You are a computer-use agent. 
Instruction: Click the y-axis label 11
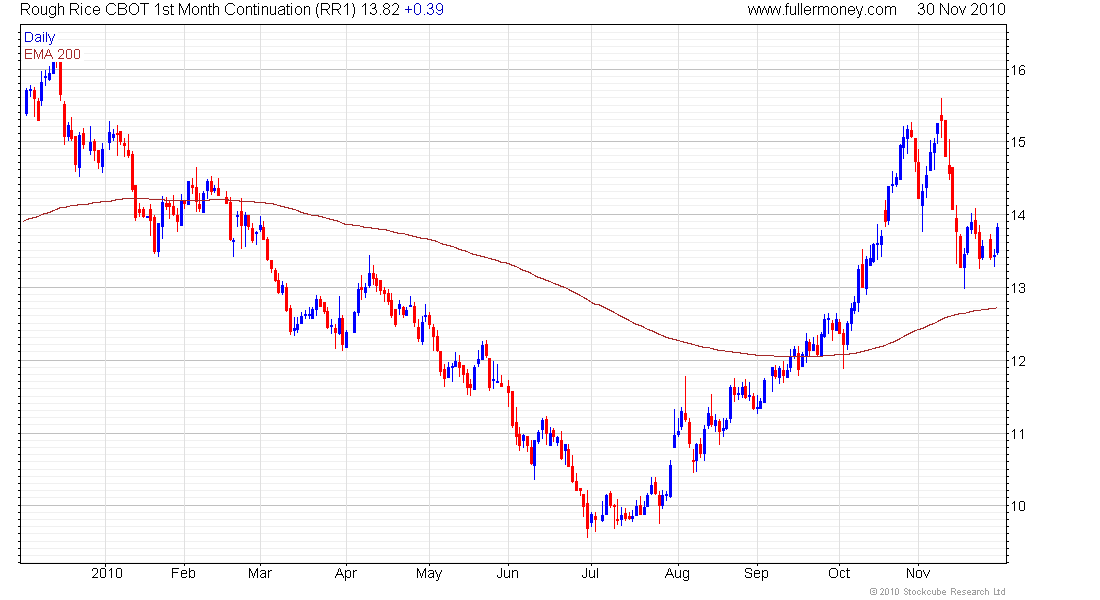(1017, 434)
